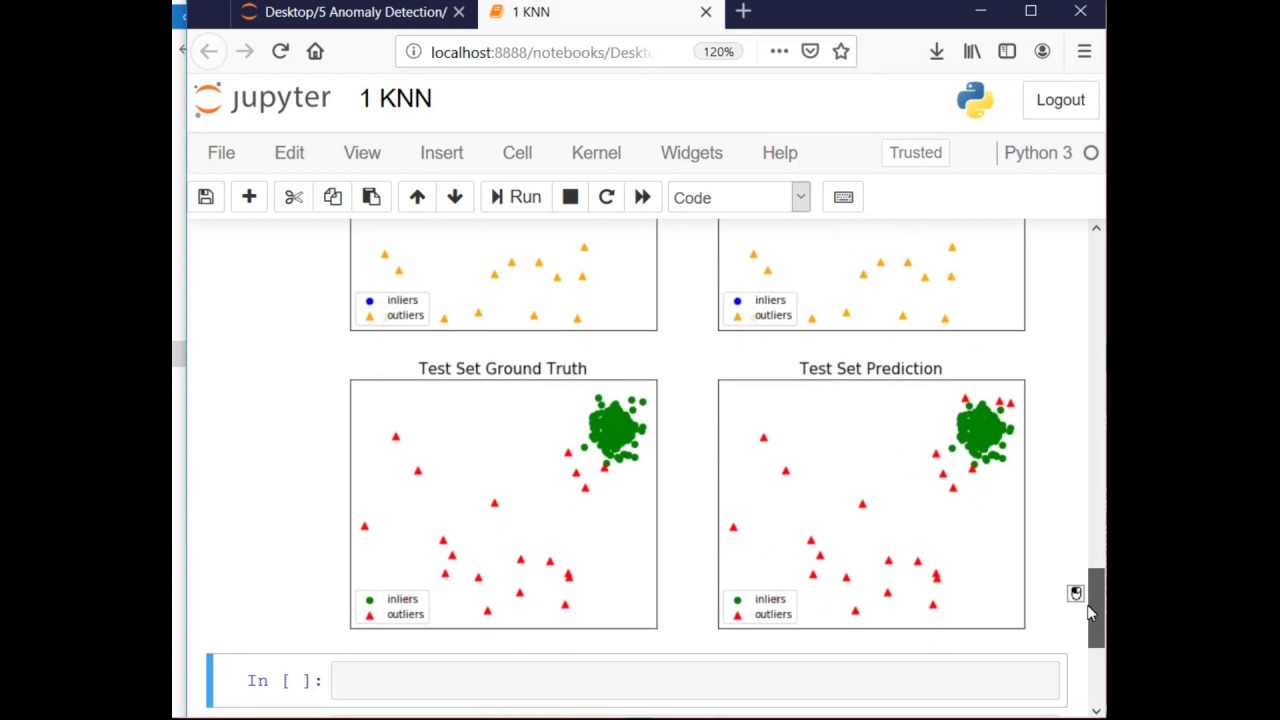Bookmark this page with the star
Viewport: 1280px width, 720px height.
(841, 52)
